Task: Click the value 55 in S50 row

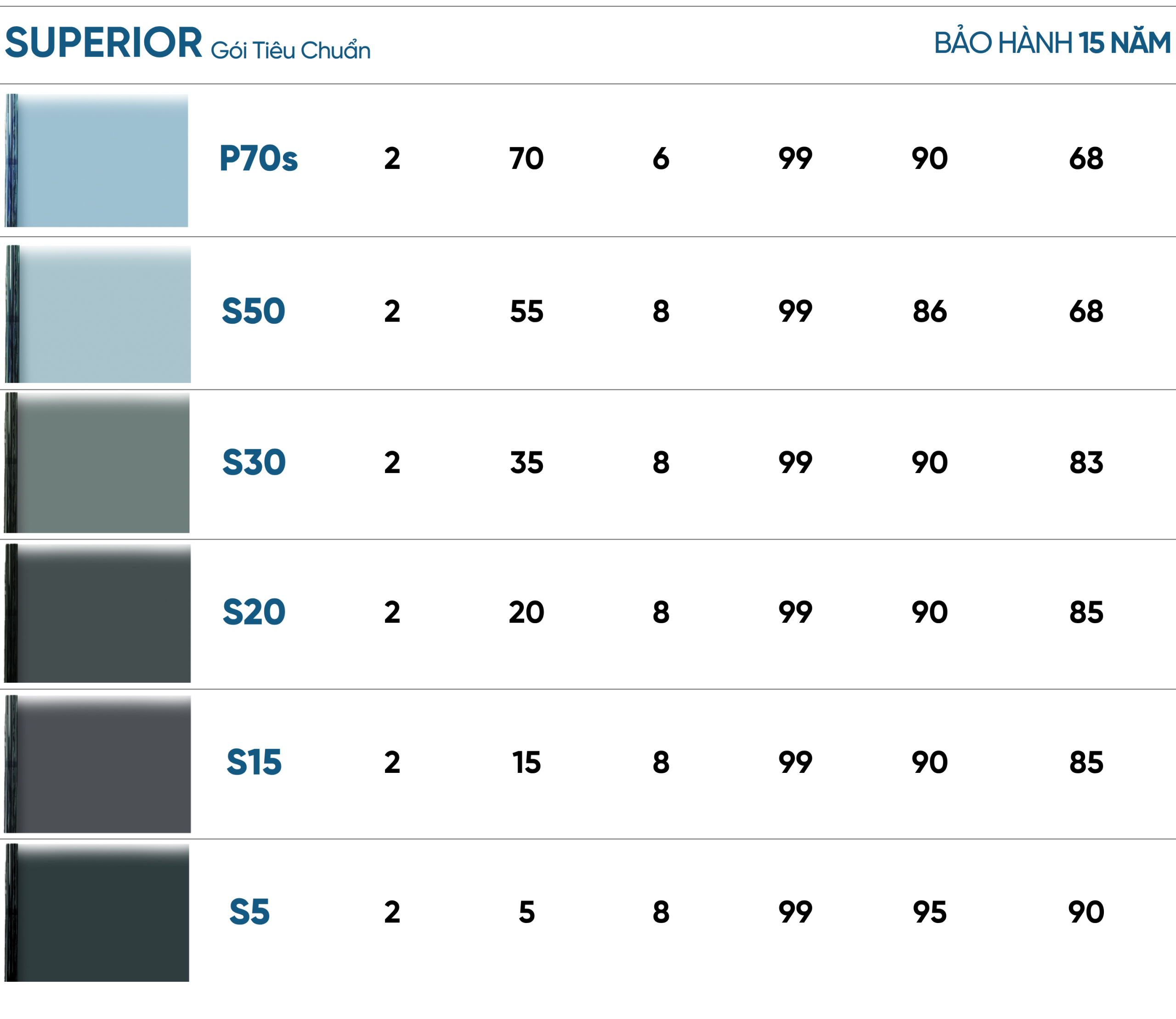Action: [x=526, y=311]
